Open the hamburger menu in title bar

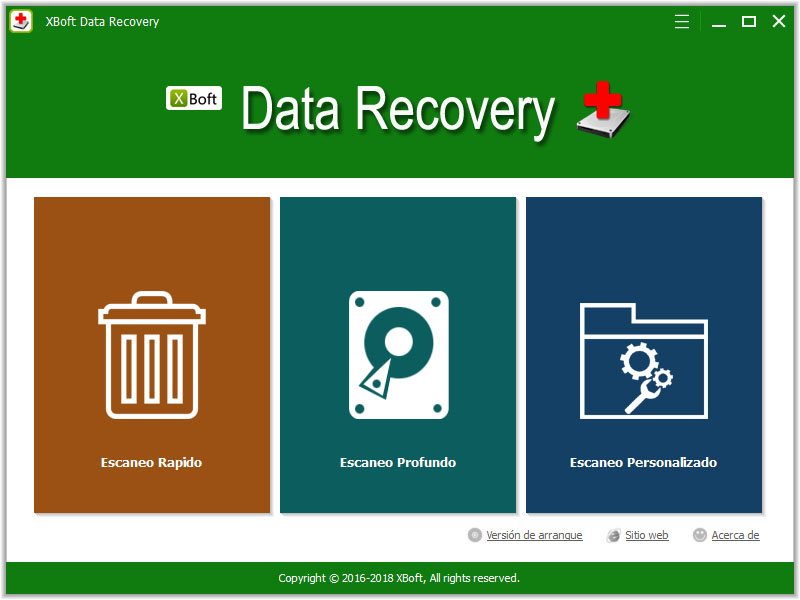tap(682, 21)
